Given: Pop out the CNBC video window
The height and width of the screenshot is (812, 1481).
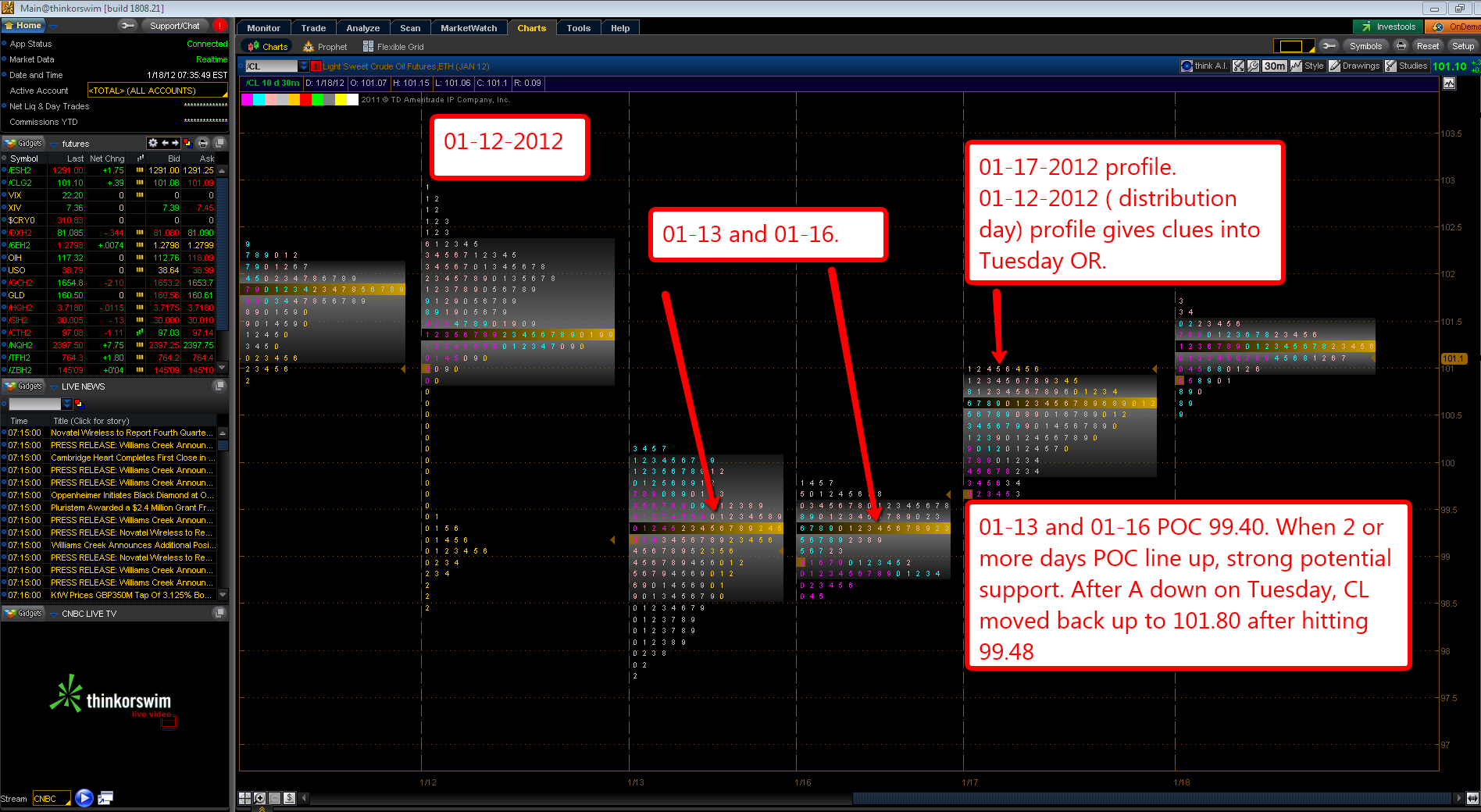Looking at the screenshot, I should click(x=106, y=798).
